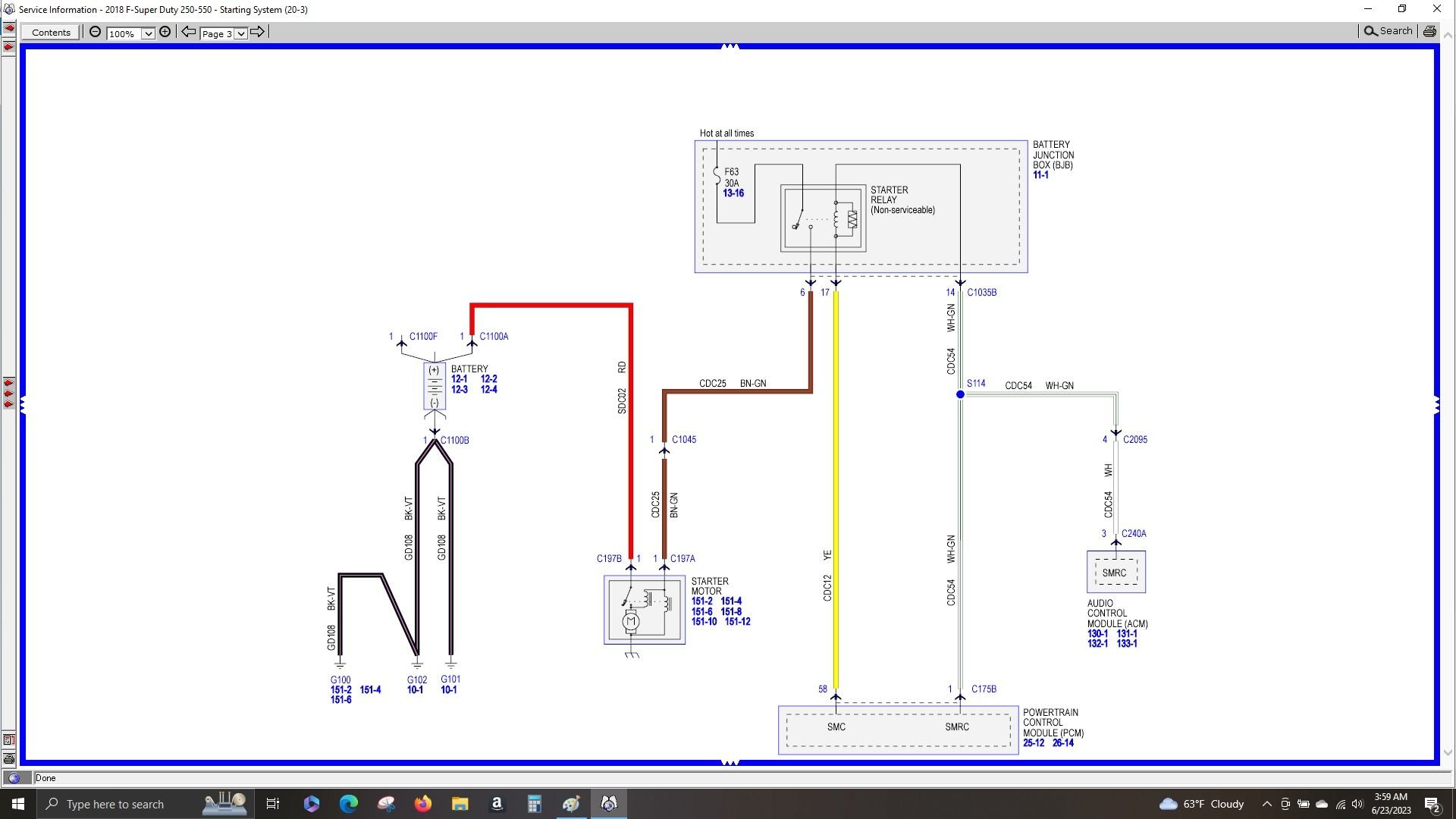Advance to the next page arrow
Screen dimensions: 1456x819
pos(259,32)
